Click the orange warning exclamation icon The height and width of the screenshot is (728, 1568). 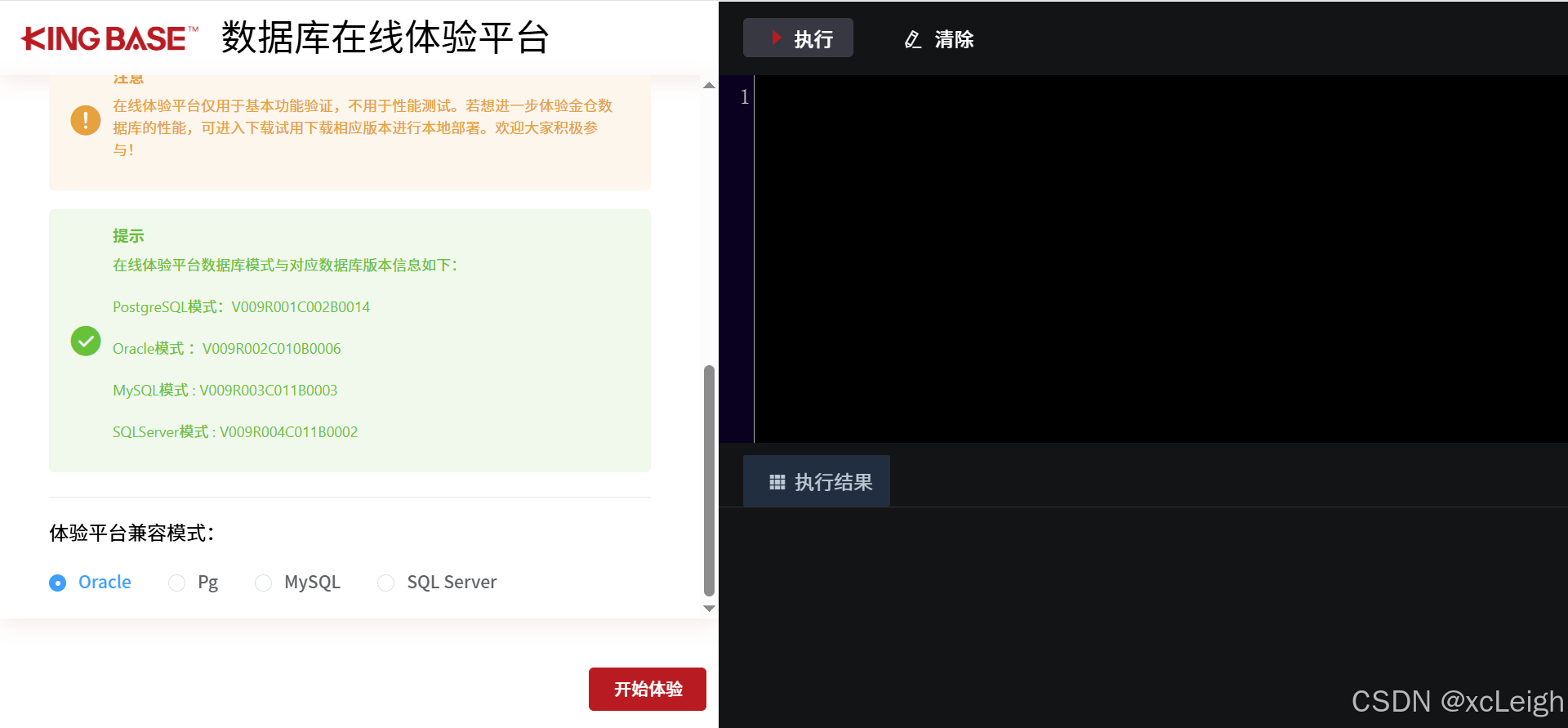click(x=86, y=120)
